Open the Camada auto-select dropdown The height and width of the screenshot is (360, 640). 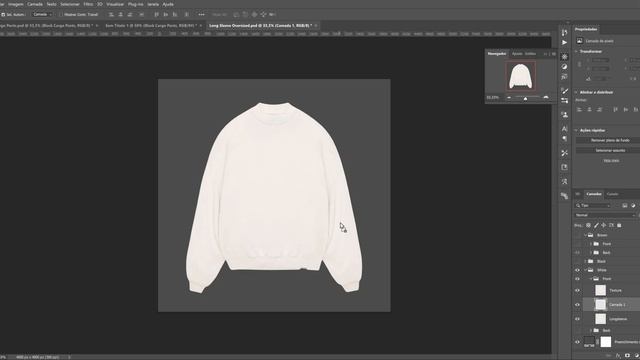click(x=42, y=14)
